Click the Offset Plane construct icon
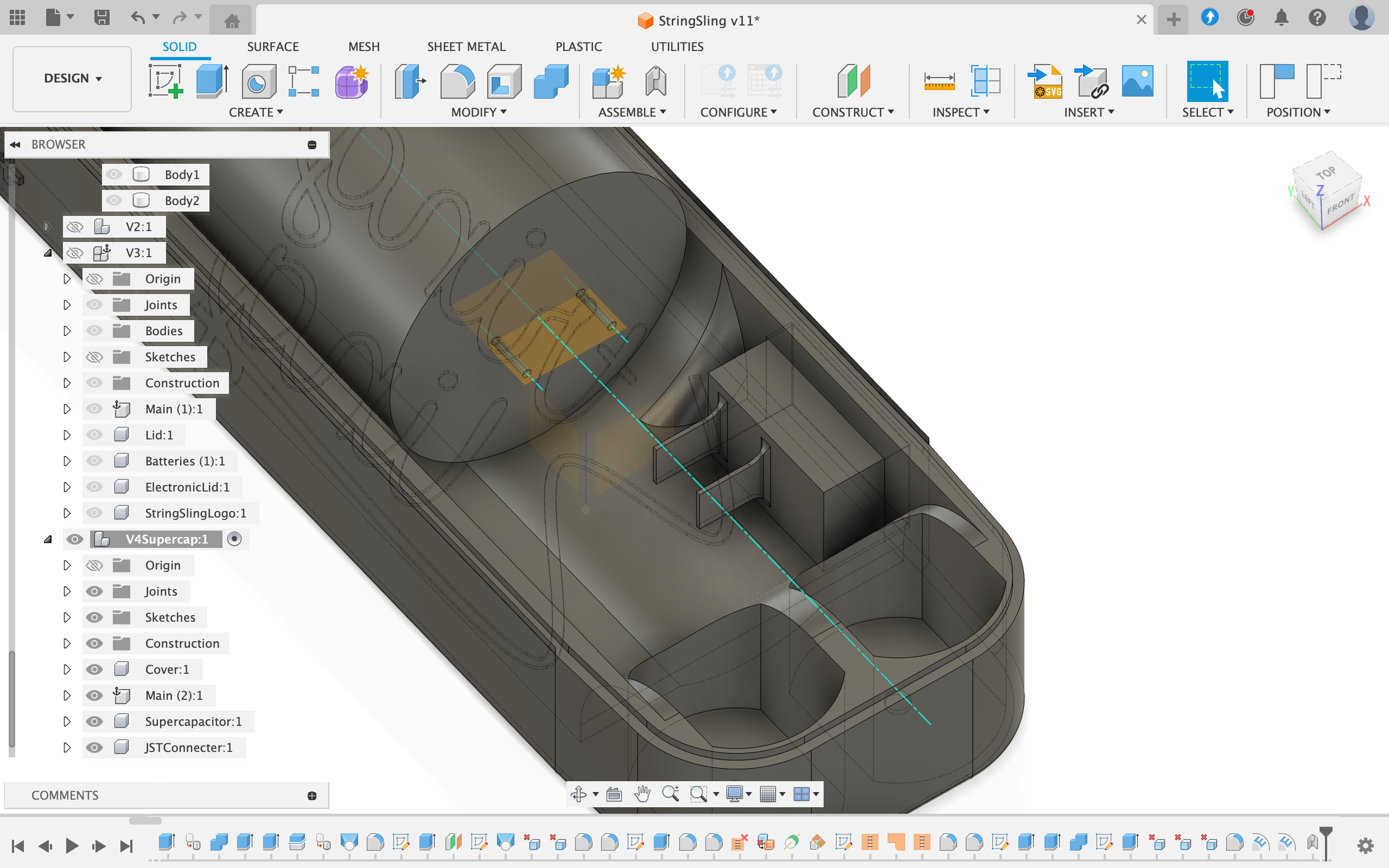This screenshot has width=1389, height=868. [x=853, y=80]
